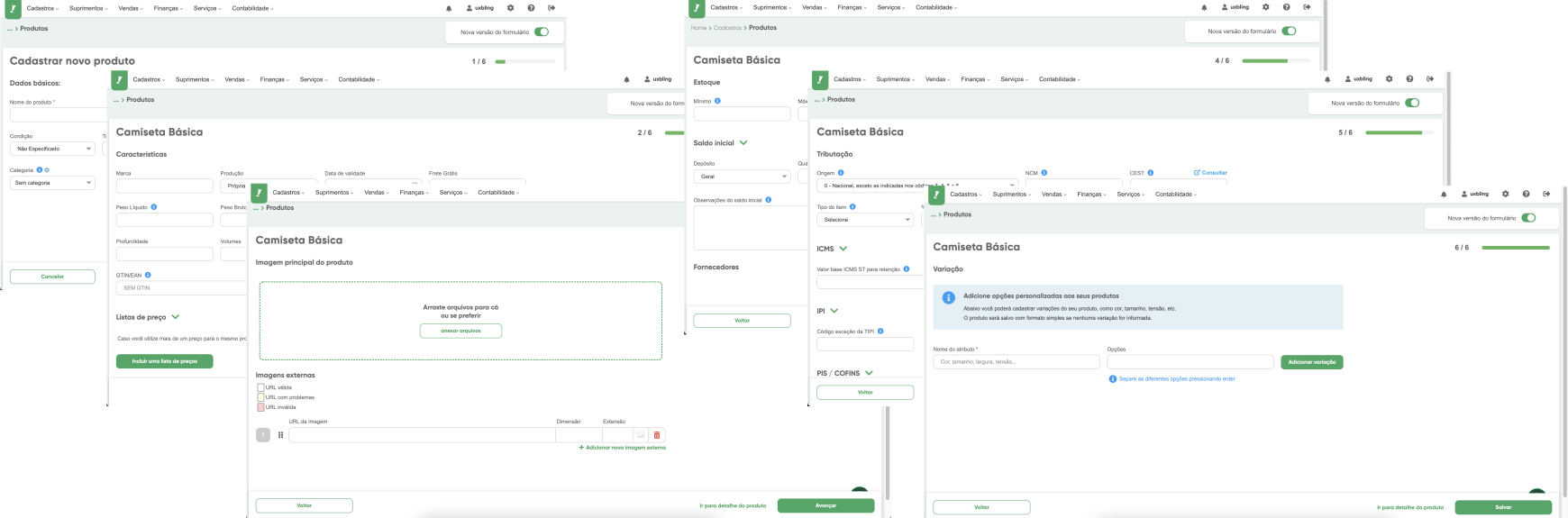1568x518 pixels.
Task: Click the Consultar link near CEST
Action: tap(1210, 172)
